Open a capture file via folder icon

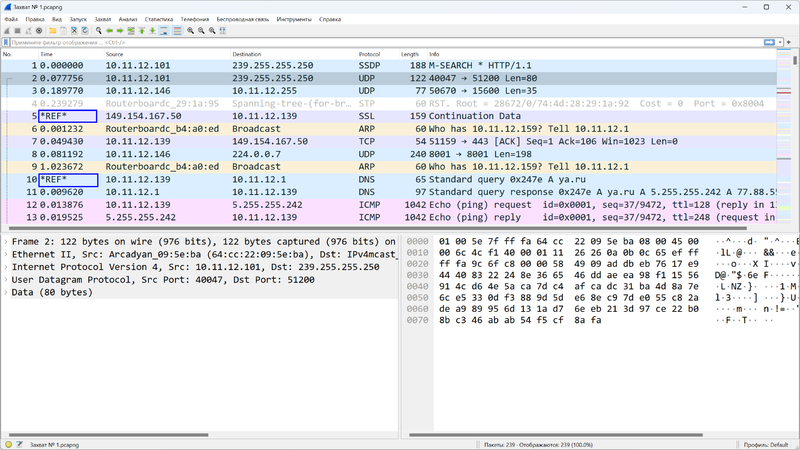click(x=53, y=31)
